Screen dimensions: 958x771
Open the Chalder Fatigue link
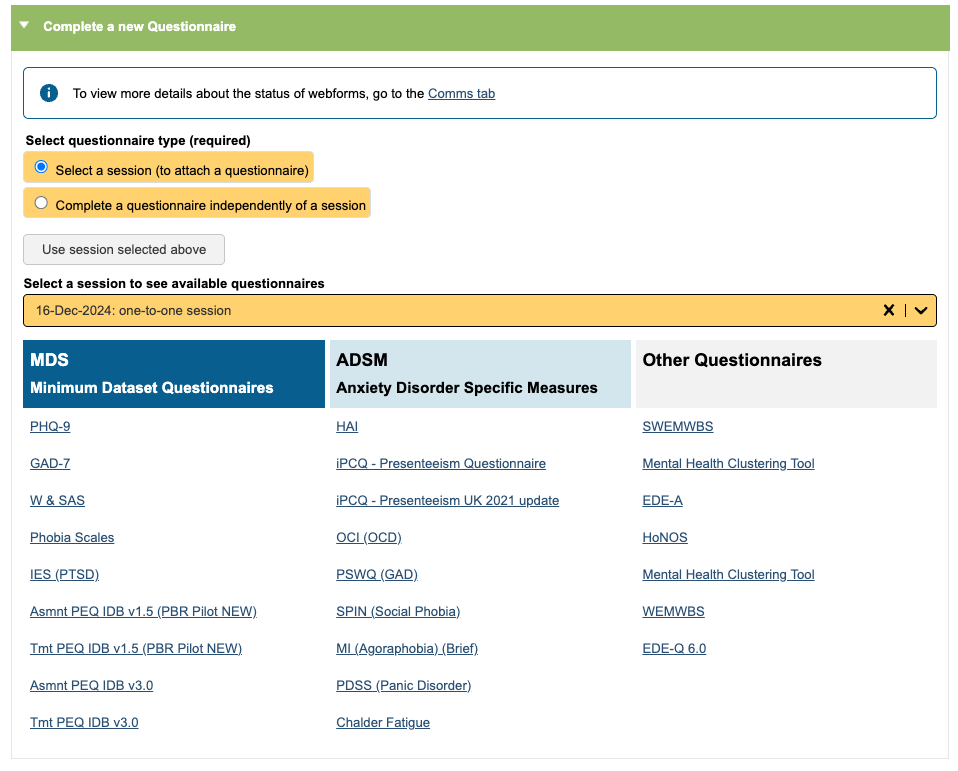pyautogui.click(x=383, y=723)
